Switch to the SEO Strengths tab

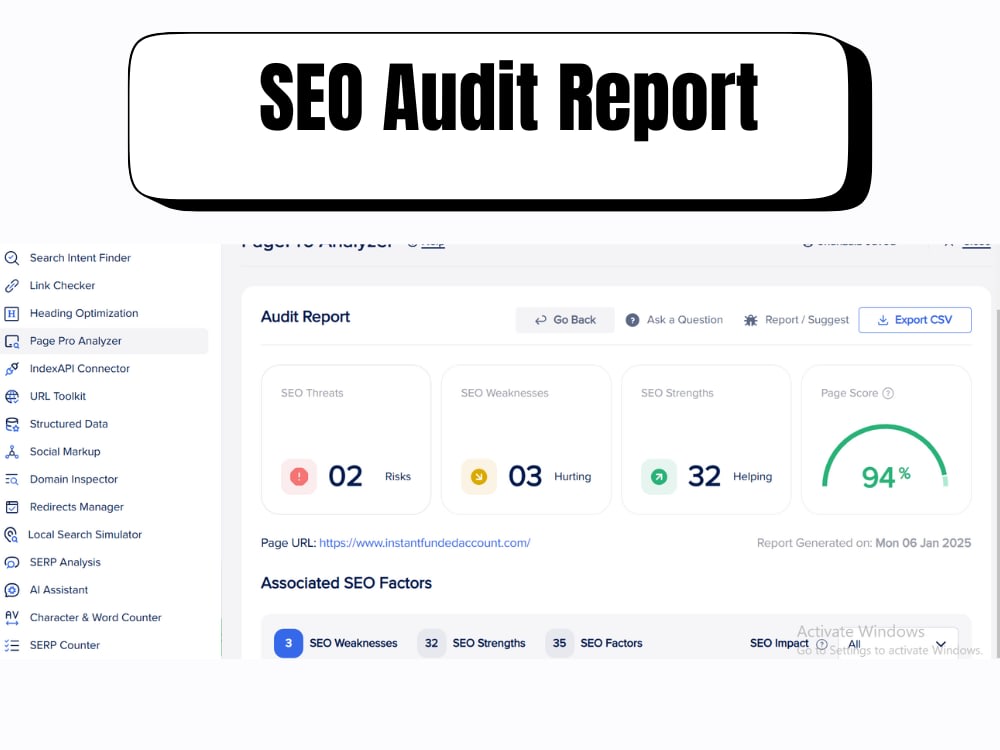(x=471, y=643)
